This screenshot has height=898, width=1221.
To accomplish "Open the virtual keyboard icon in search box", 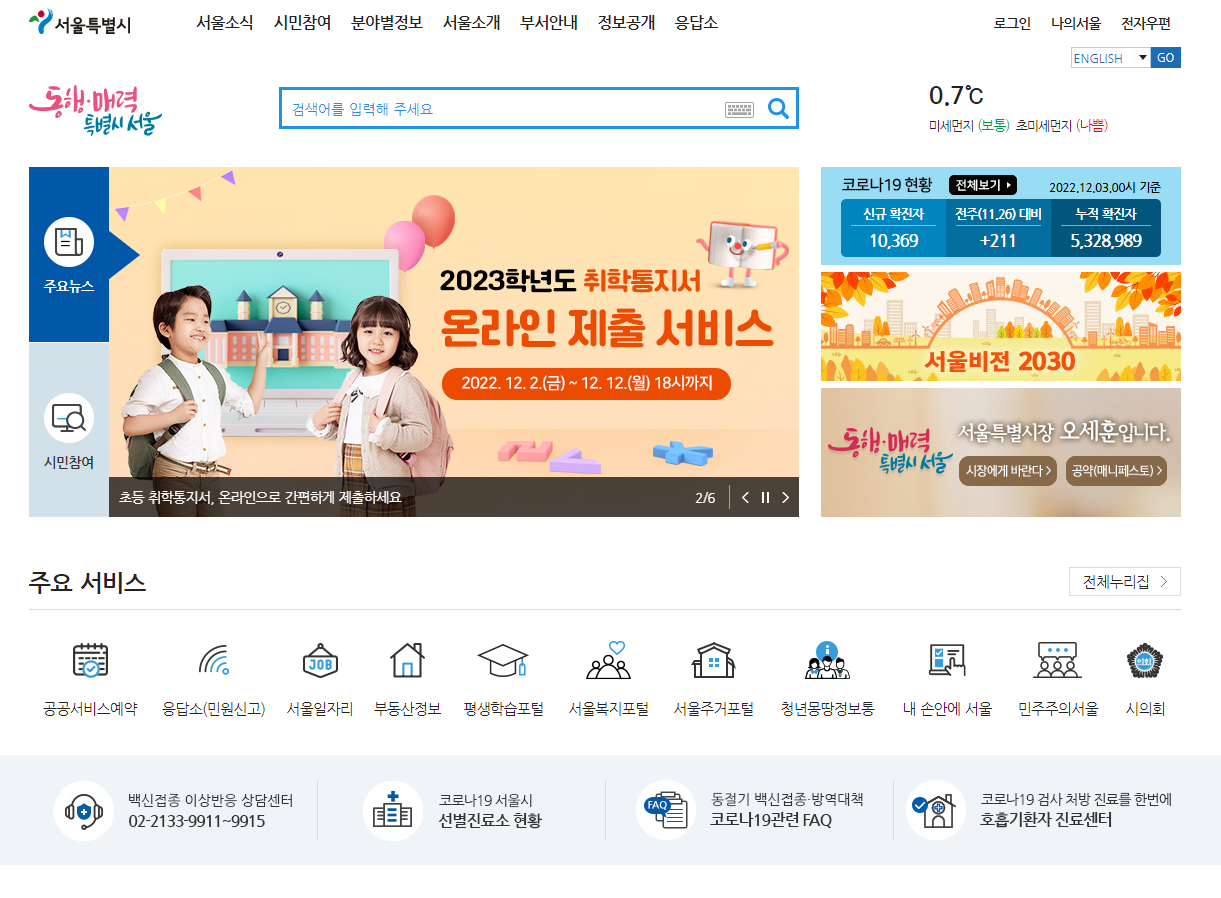I will [x=739, y=109].
